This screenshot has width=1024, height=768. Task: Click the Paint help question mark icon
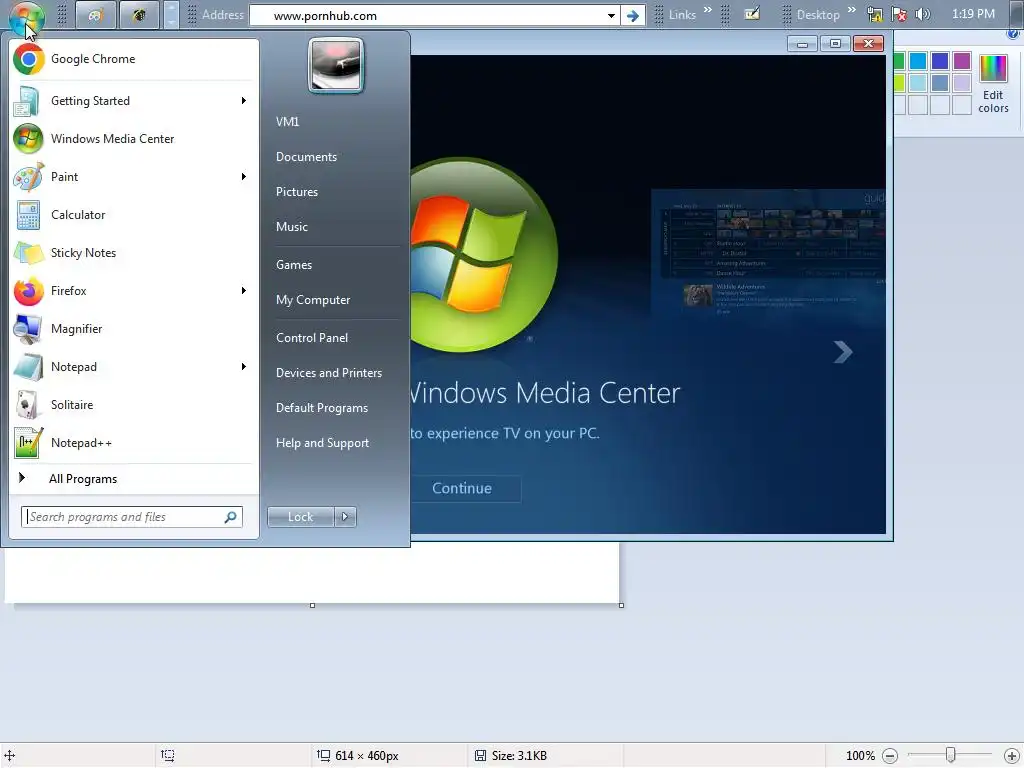pos(1014,34)
